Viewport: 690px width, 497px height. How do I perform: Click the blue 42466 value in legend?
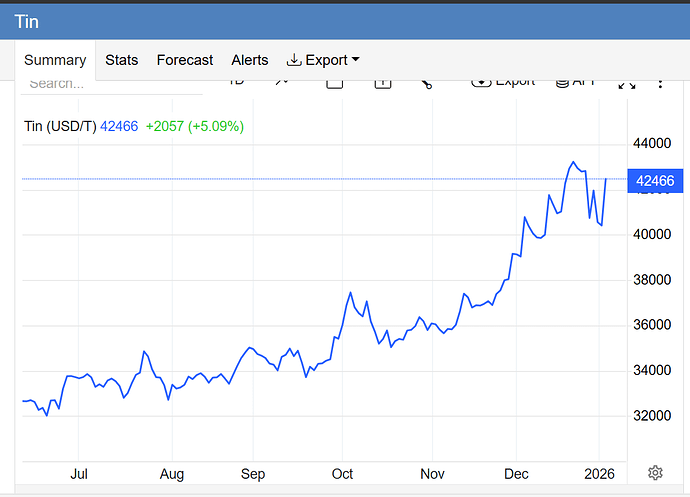119,126
